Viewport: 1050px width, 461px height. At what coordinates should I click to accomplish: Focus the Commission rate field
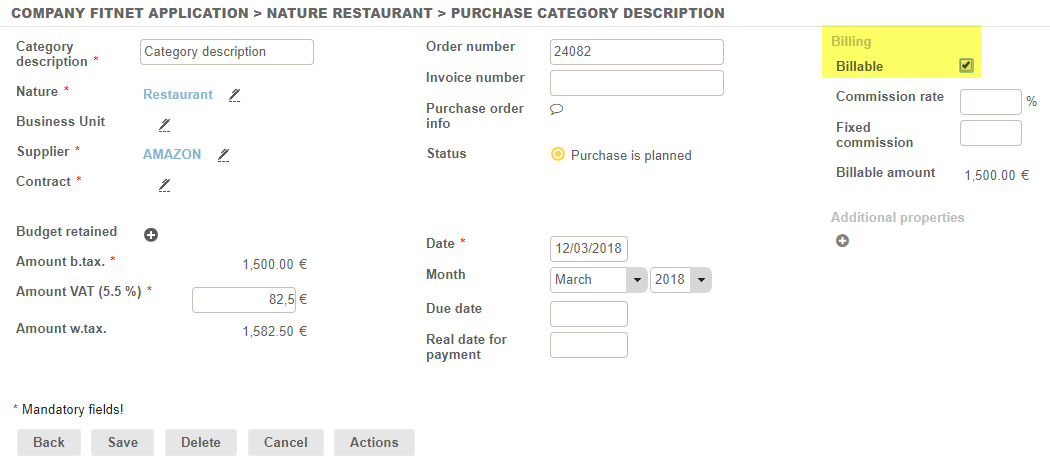tap(990, 102)
